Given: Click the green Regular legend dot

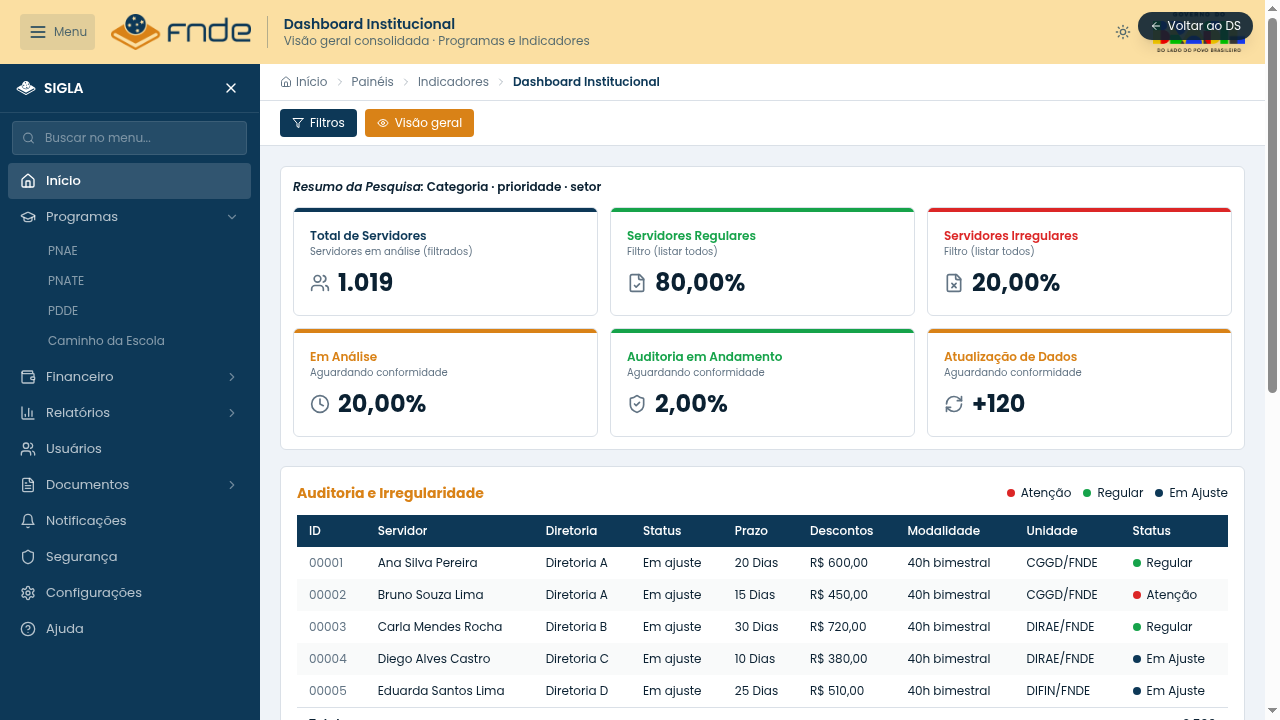Looking at the screenshot, I should pos(1087,493).
